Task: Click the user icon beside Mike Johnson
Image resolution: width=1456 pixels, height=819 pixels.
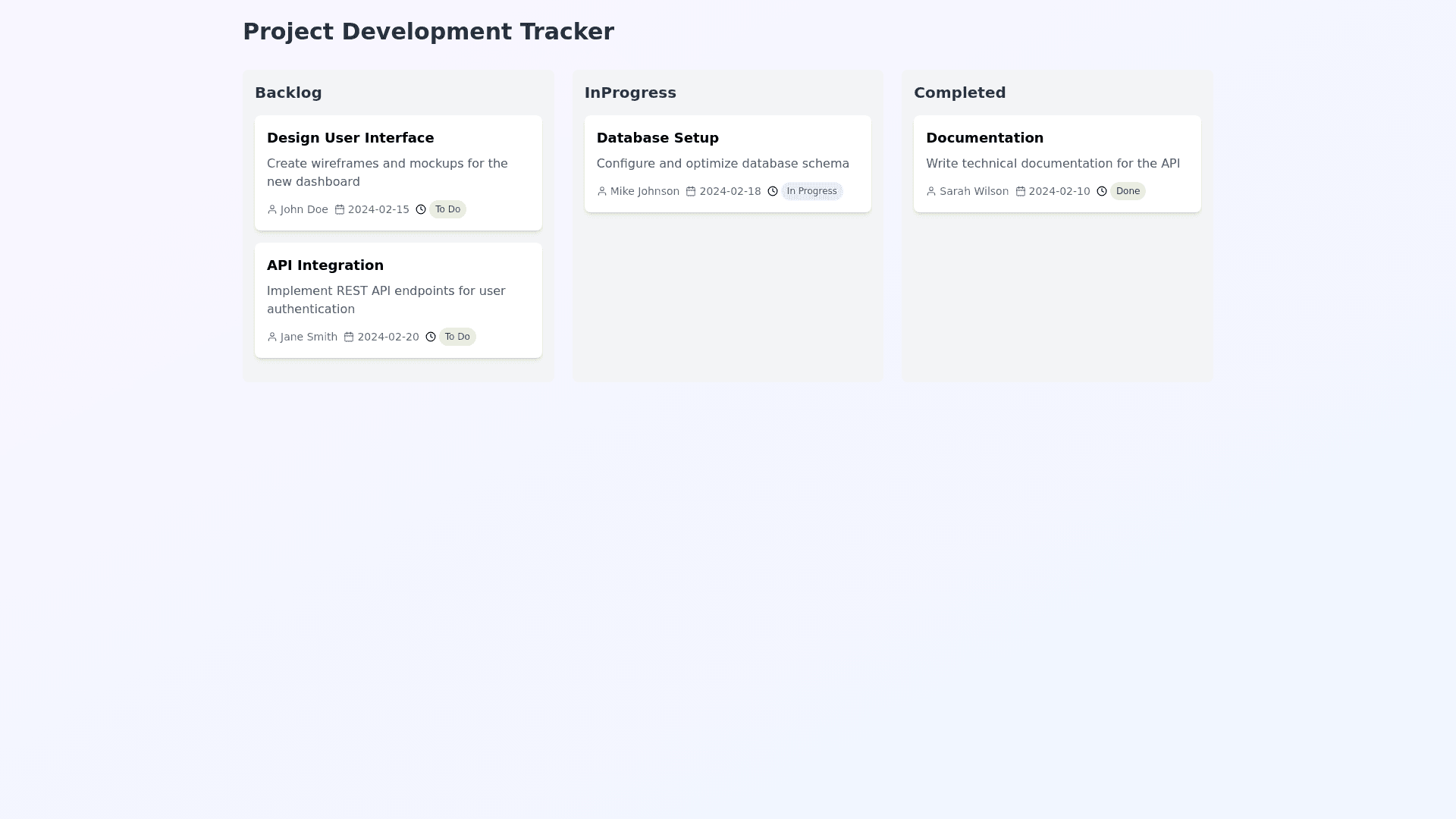Action: coord(602,191)
